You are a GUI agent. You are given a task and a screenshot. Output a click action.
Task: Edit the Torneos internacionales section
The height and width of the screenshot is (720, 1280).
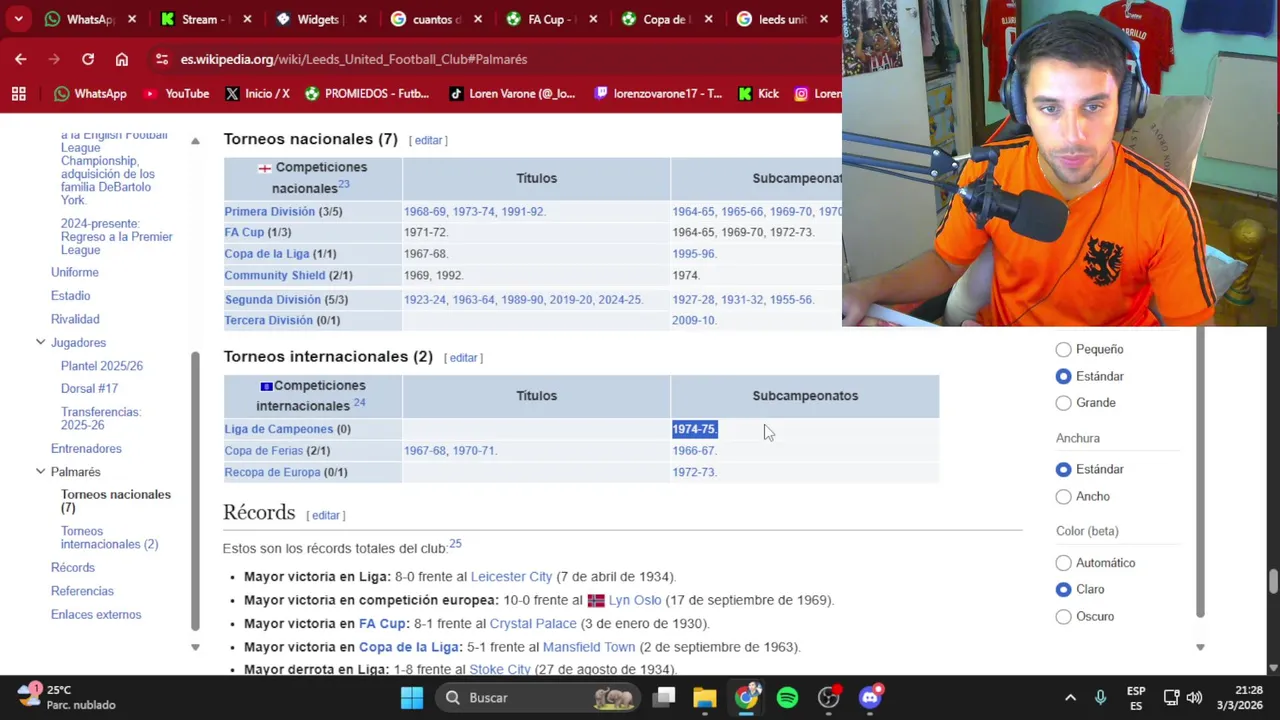(463, 358)
